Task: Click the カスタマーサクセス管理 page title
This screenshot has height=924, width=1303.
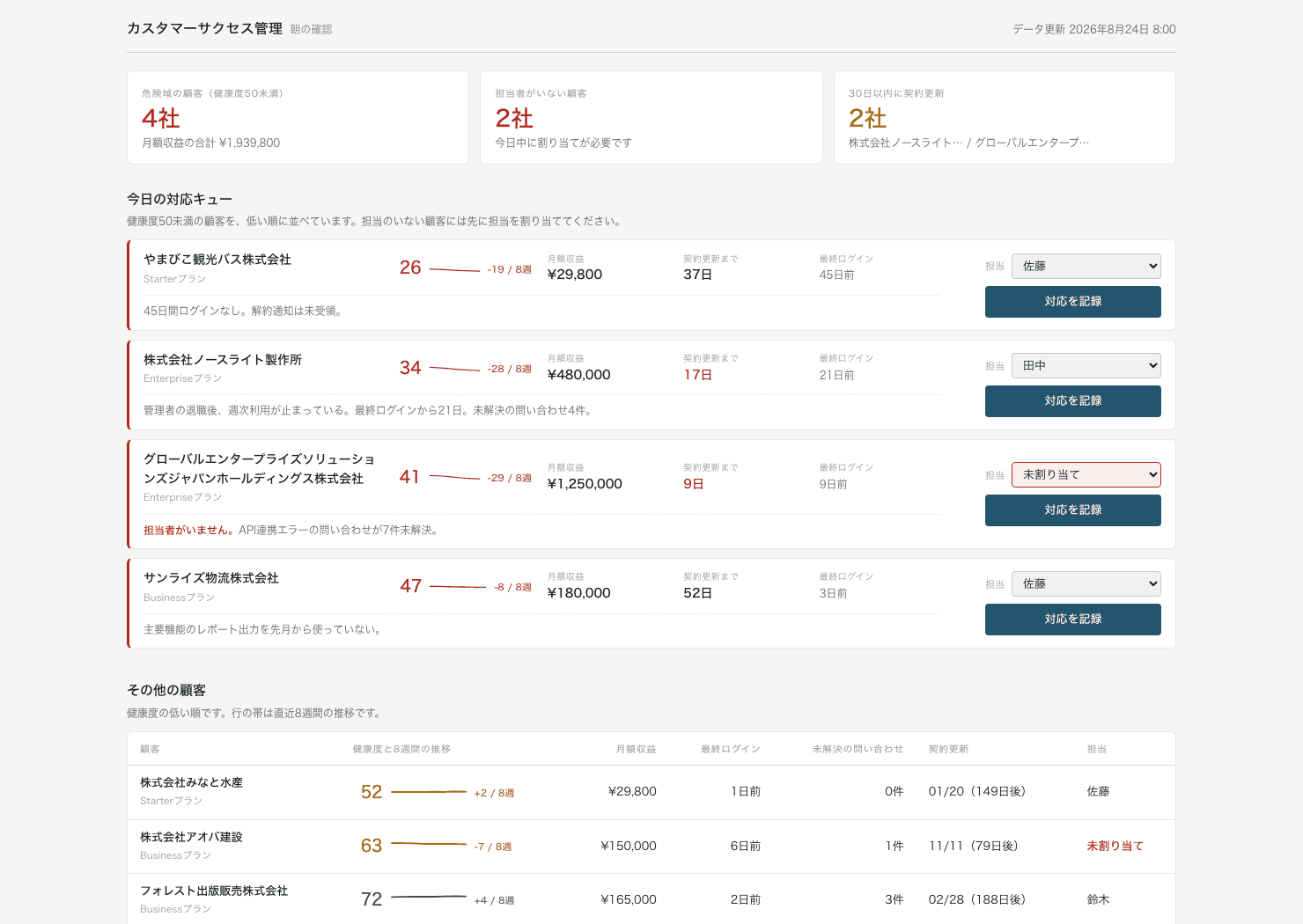Action: click(204, 28)
